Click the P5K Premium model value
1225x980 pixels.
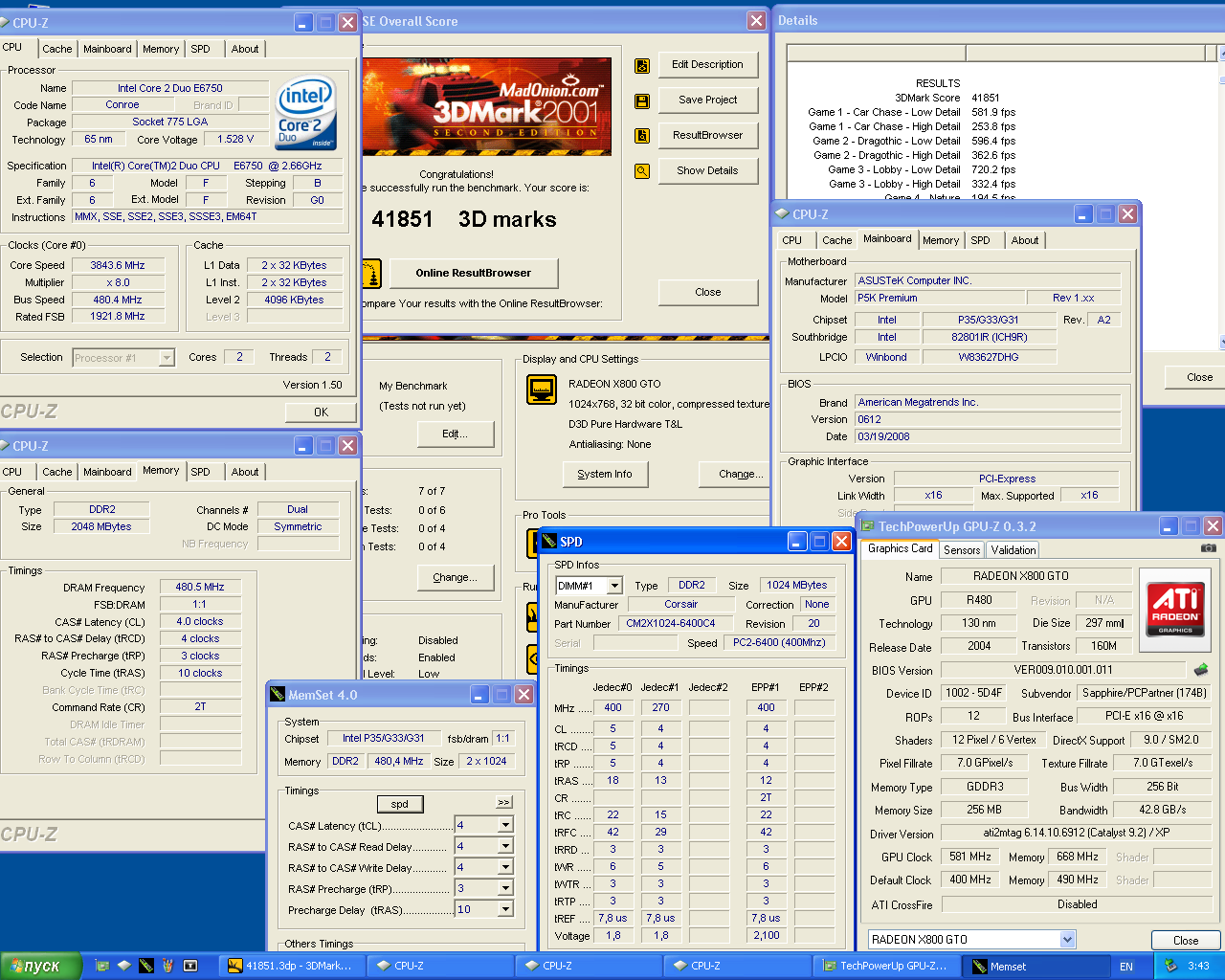940,299
